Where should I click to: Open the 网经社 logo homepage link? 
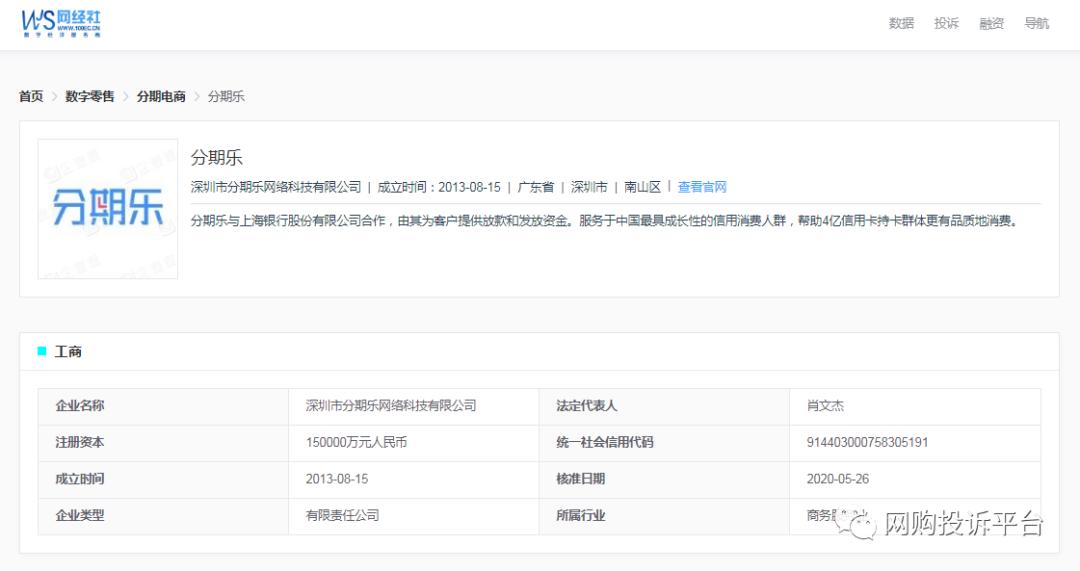point(61,24)
